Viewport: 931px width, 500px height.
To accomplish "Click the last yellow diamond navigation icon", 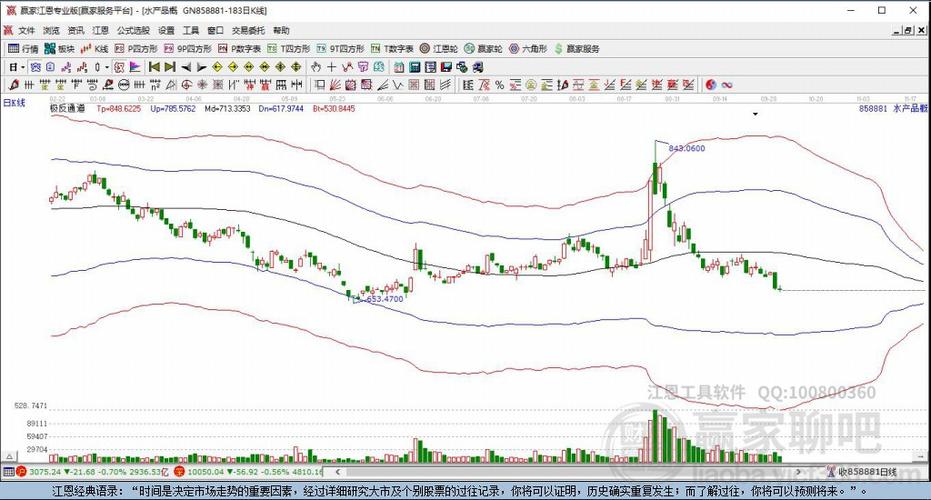I will click(296, 67).
